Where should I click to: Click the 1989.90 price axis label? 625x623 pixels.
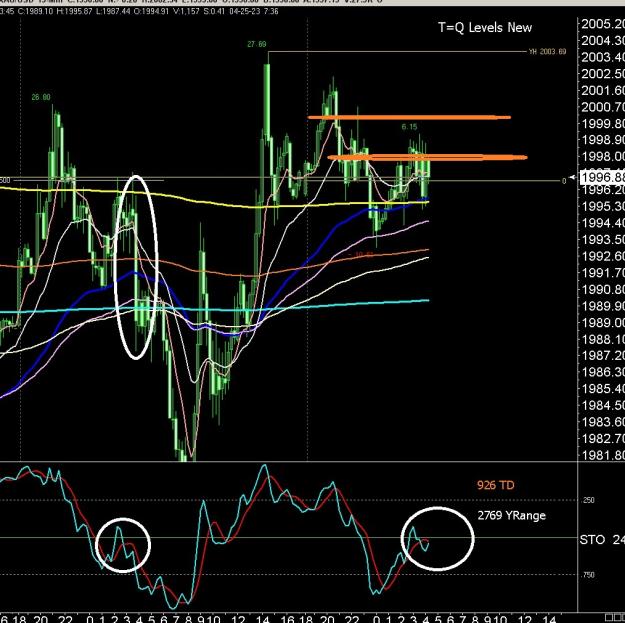(x=603, y=306)
